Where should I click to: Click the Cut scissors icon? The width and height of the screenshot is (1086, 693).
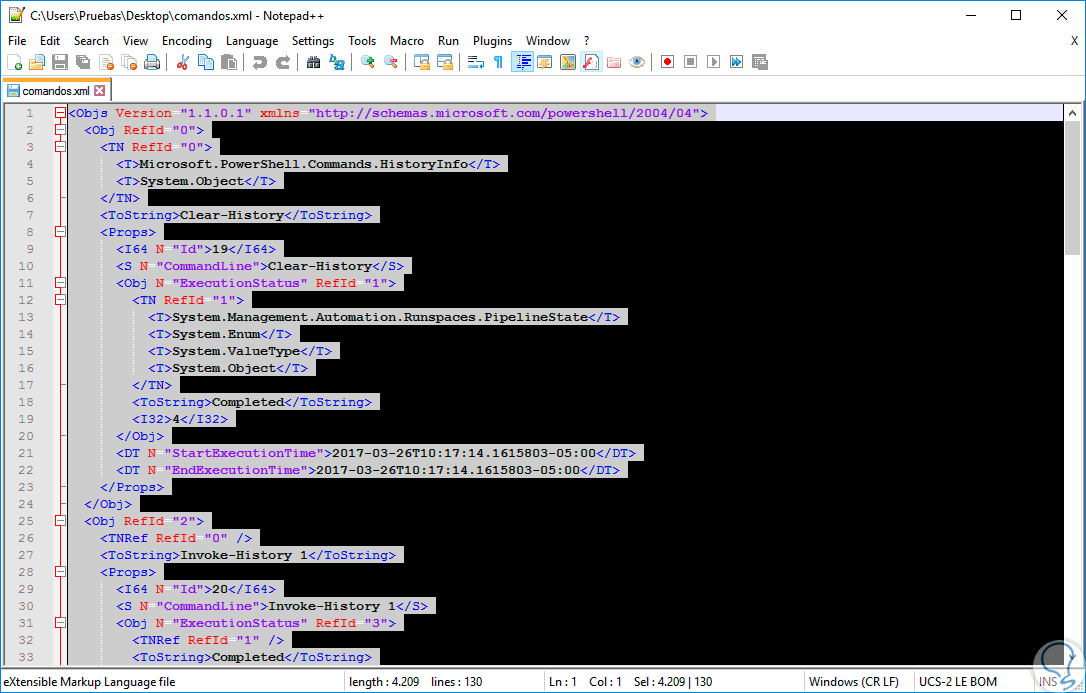coord(182,62)
